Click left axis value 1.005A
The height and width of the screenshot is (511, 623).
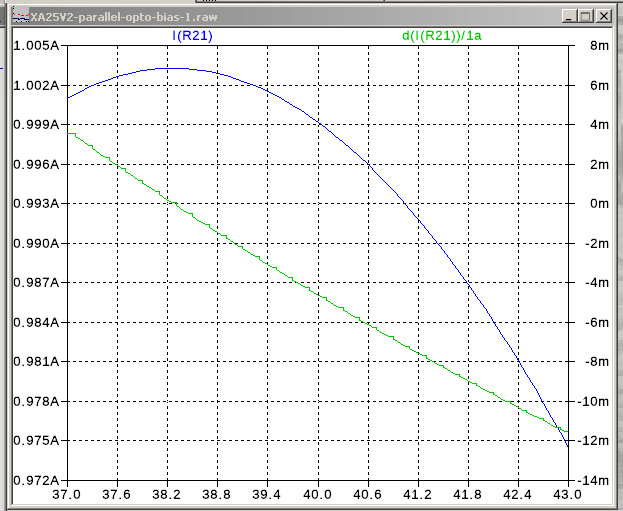pos(36,46)
